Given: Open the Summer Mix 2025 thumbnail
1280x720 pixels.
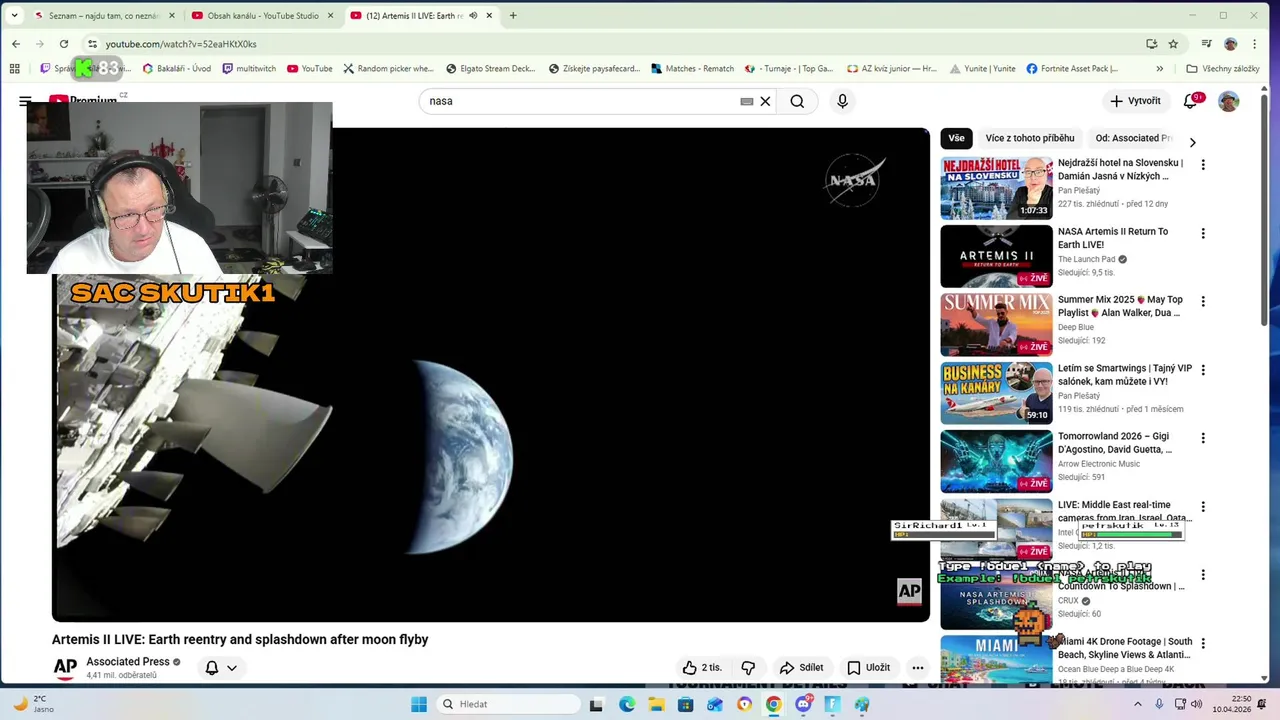Looking at the screenshot, I should (x=996, y=325).
